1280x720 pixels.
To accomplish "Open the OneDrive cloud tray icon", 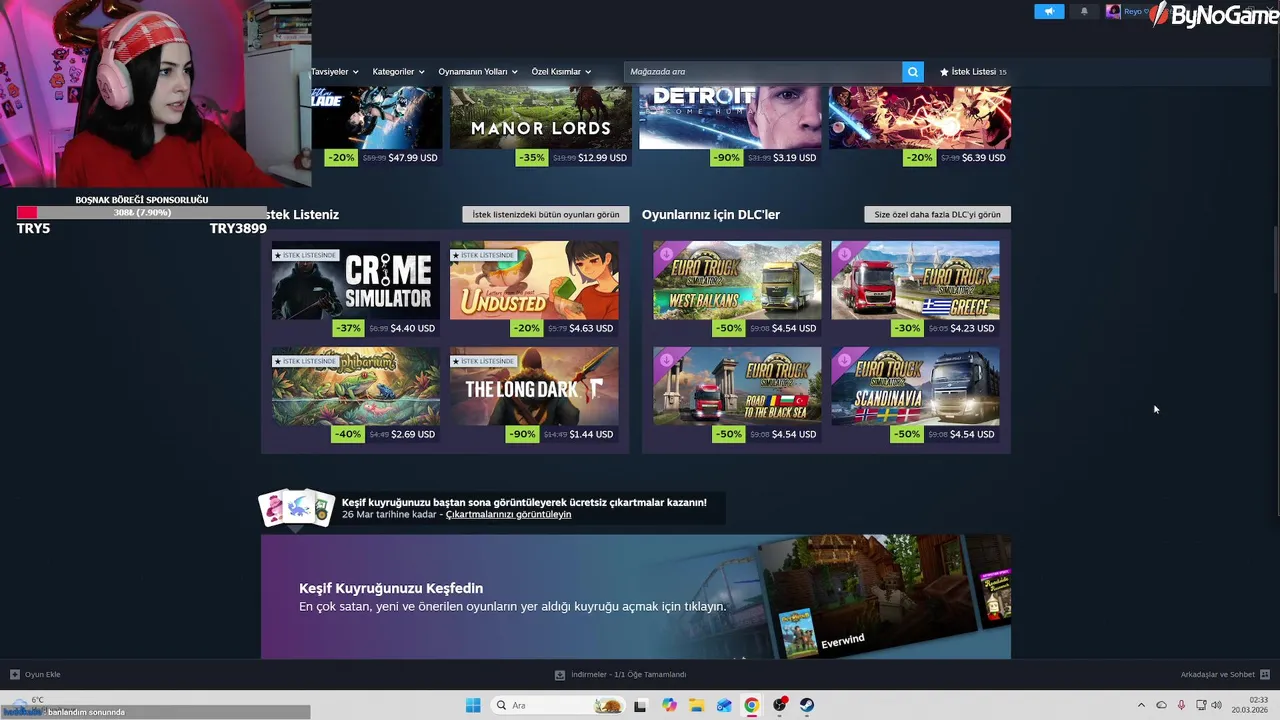I will coord(1161,705).
